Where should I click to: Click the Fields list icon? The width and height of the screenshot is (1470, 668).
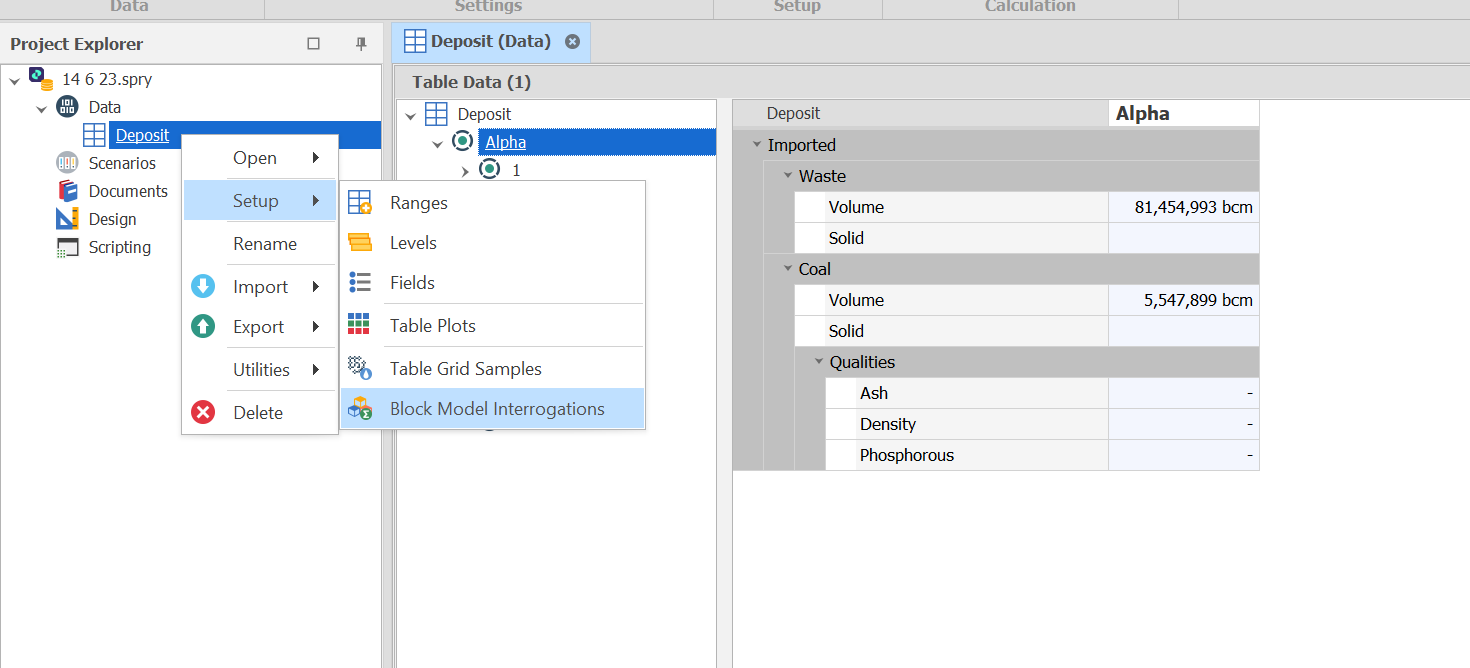tap(360, 283)
